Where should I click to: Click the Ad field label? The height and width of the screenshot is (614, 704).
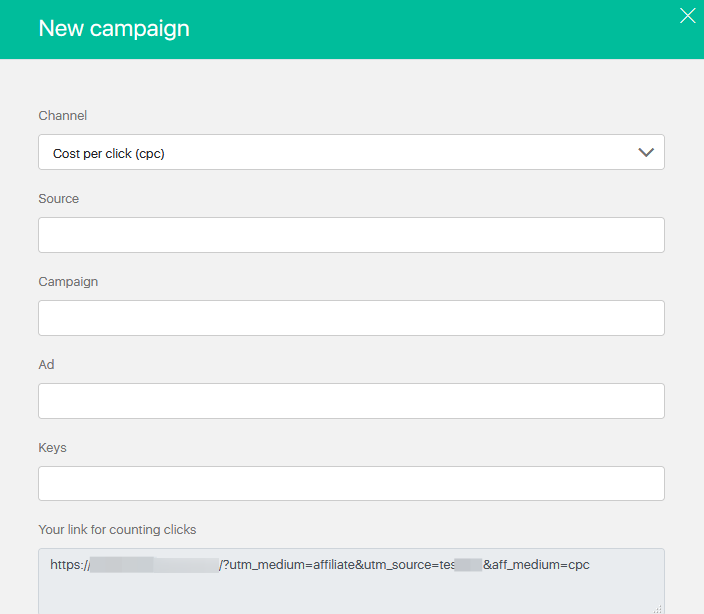[x=46, y=365]
